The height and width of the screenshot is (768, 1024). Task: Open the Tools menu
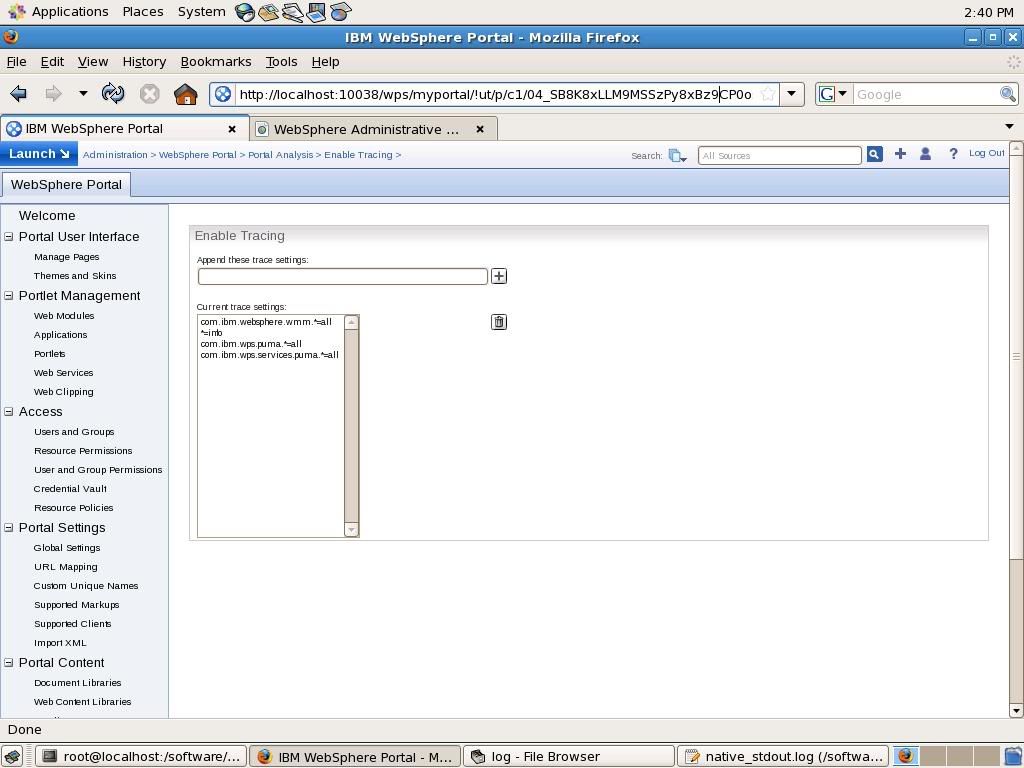[281, 61]
